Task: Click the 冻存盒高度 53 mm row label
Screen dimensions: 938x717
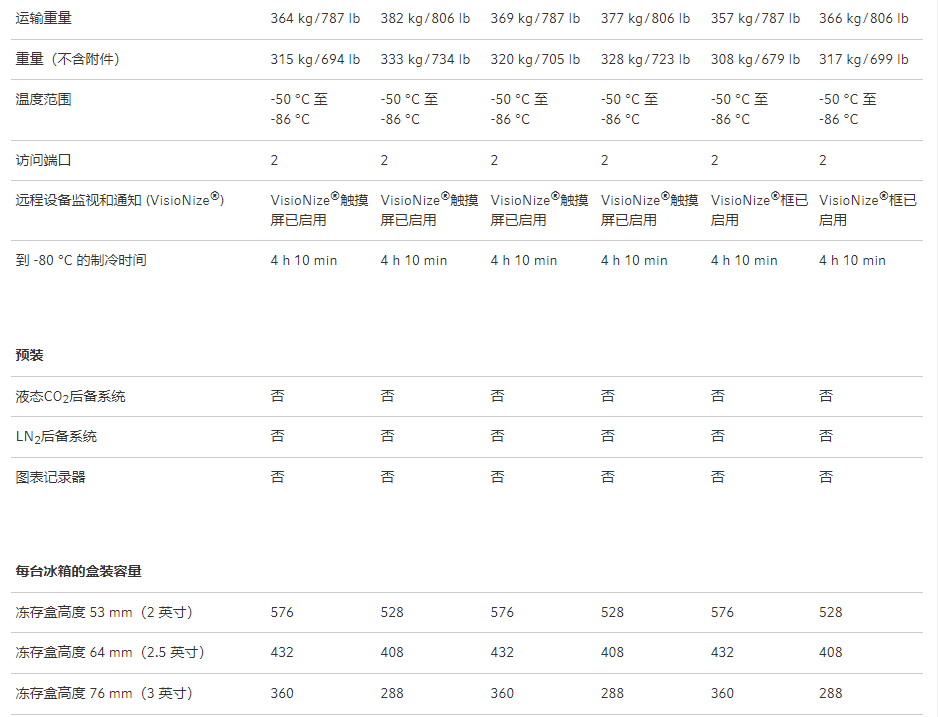Action: 104,612
